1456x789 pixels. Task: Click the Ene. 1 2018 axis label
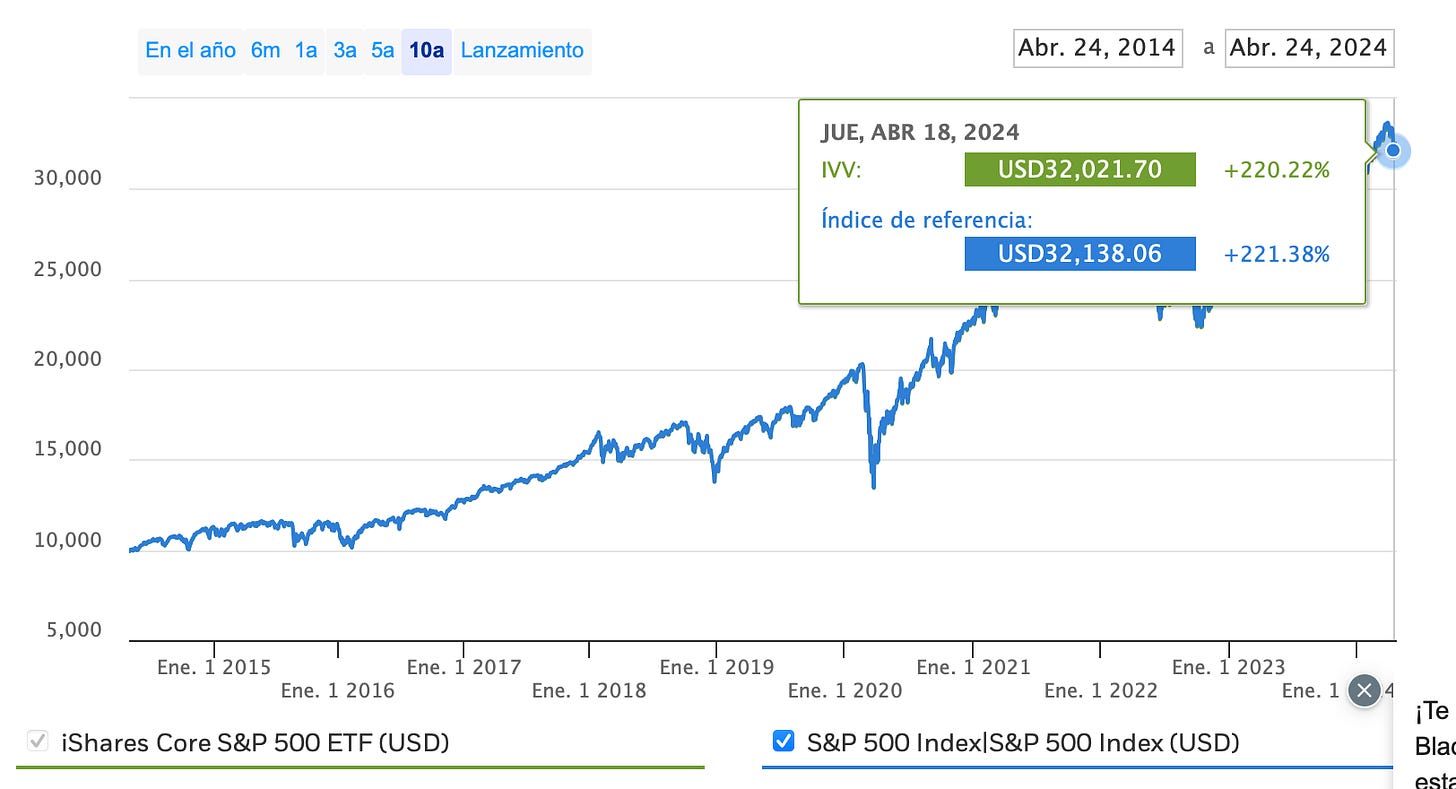(590, 690)
